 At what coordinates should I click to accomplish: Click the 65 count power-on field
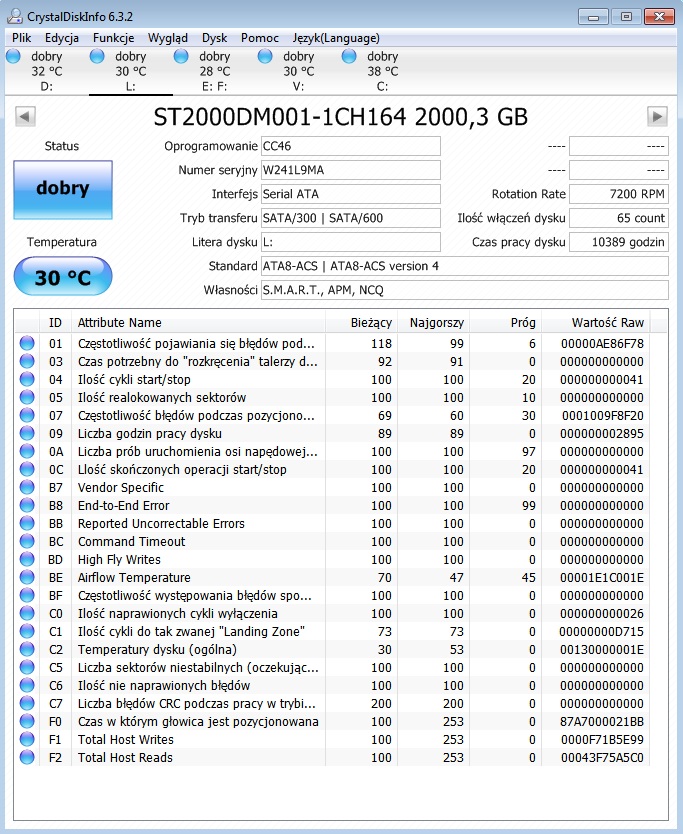619,218
